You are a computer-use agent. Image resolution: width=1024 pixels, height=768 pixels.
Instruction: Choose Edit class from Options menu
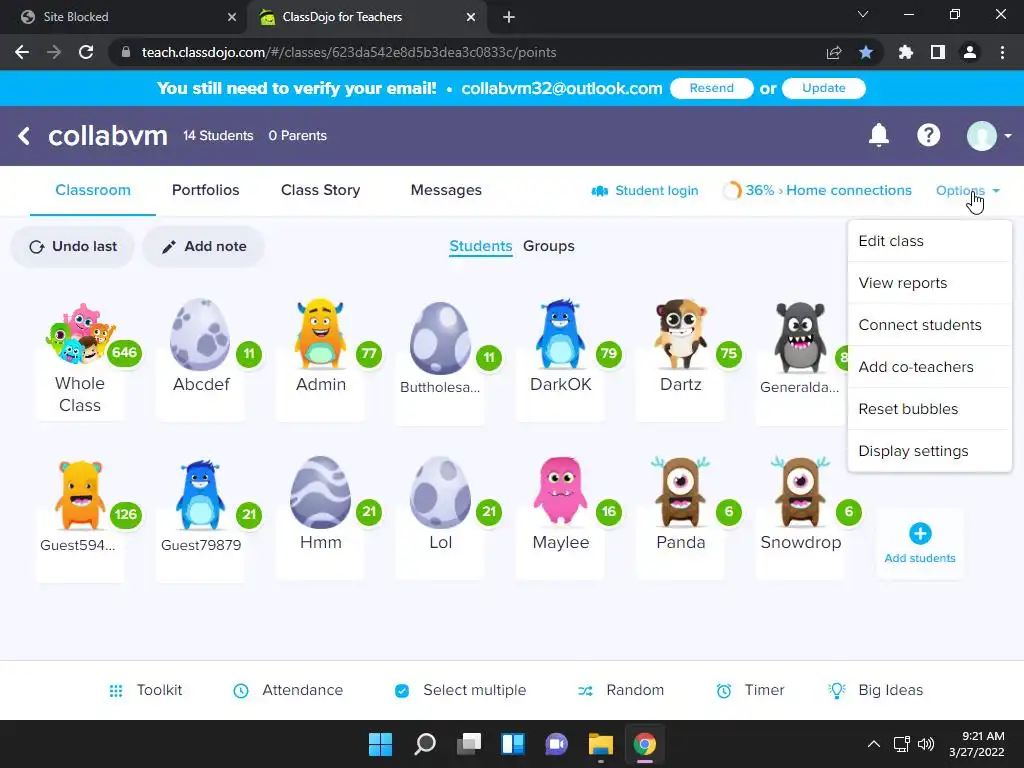click(x=929, y=241)
